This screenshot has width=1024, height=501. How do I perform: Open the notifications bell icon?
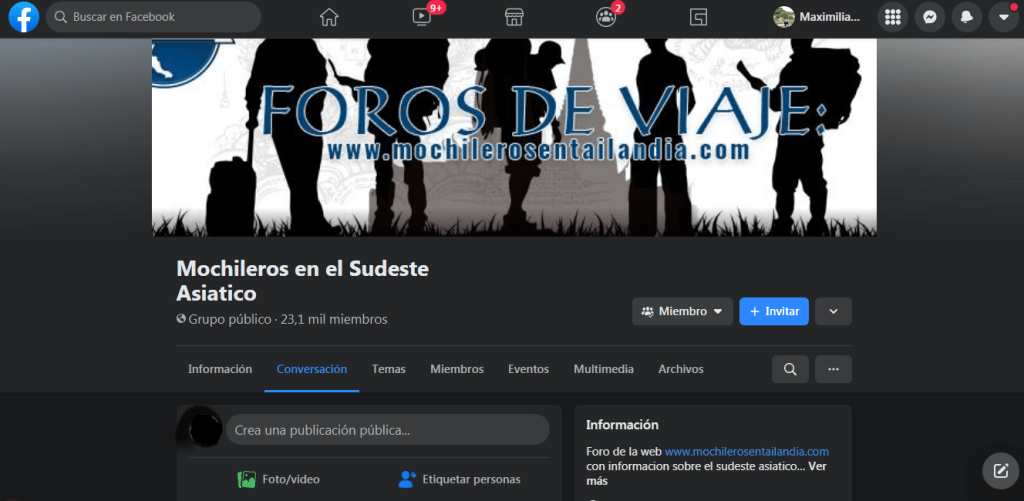(x=966, y=17)
